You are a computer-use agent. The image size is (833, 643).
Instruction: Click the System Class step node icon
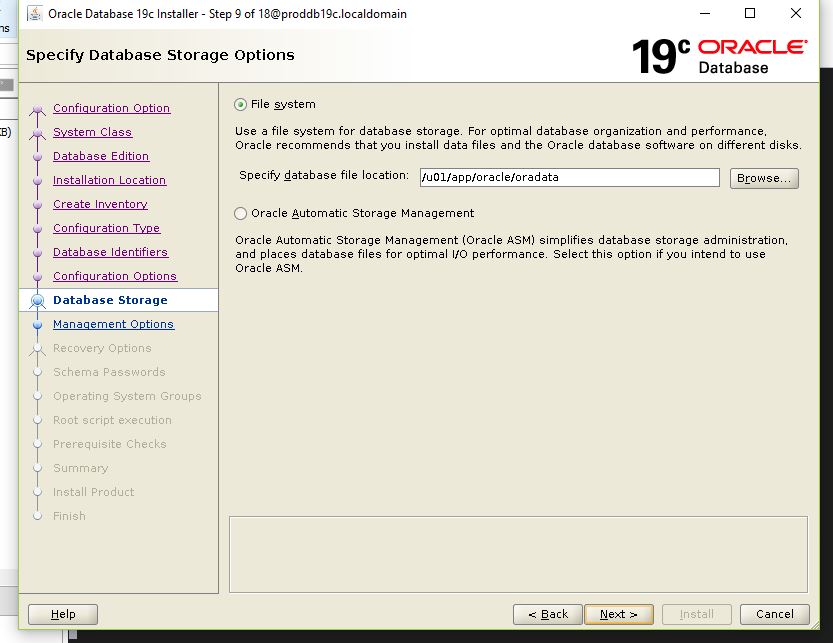37,133
